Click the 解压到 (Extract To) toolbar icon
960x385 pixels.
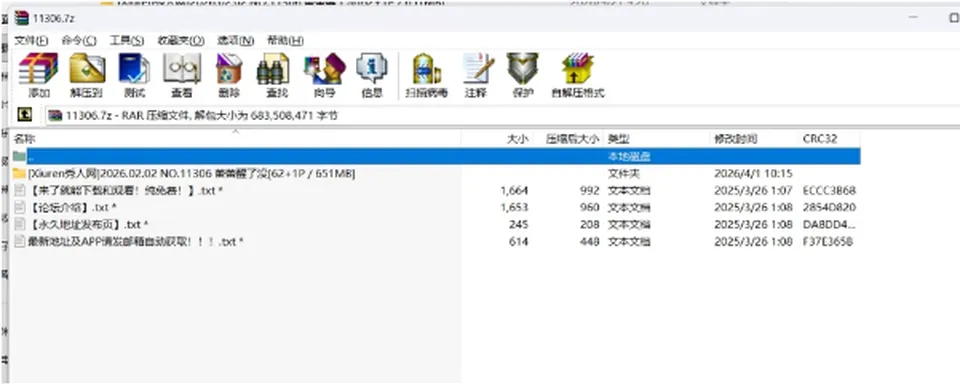(x=86, y=69)
